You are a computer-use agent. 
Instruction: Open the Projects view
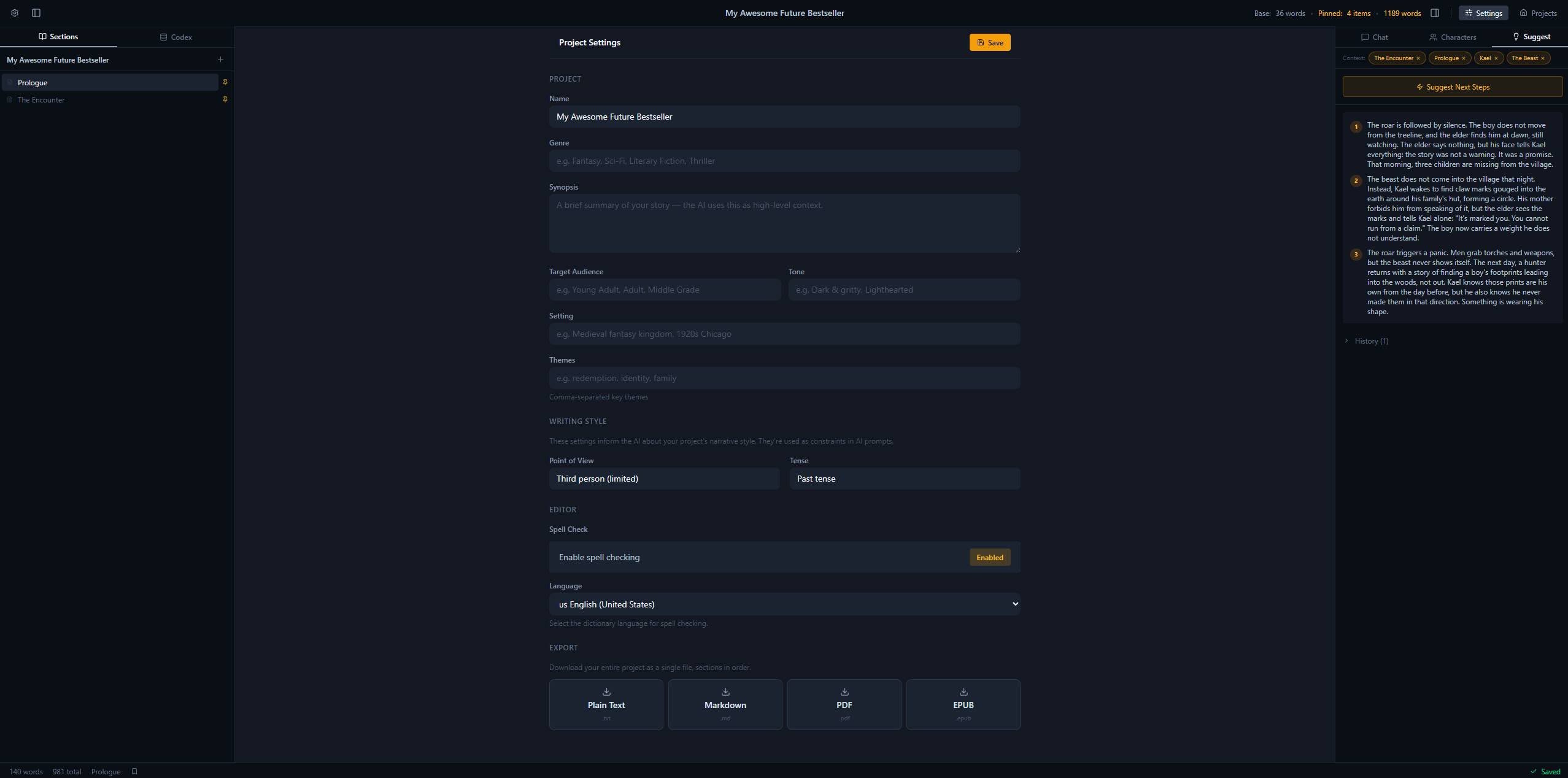point(1538,13)
